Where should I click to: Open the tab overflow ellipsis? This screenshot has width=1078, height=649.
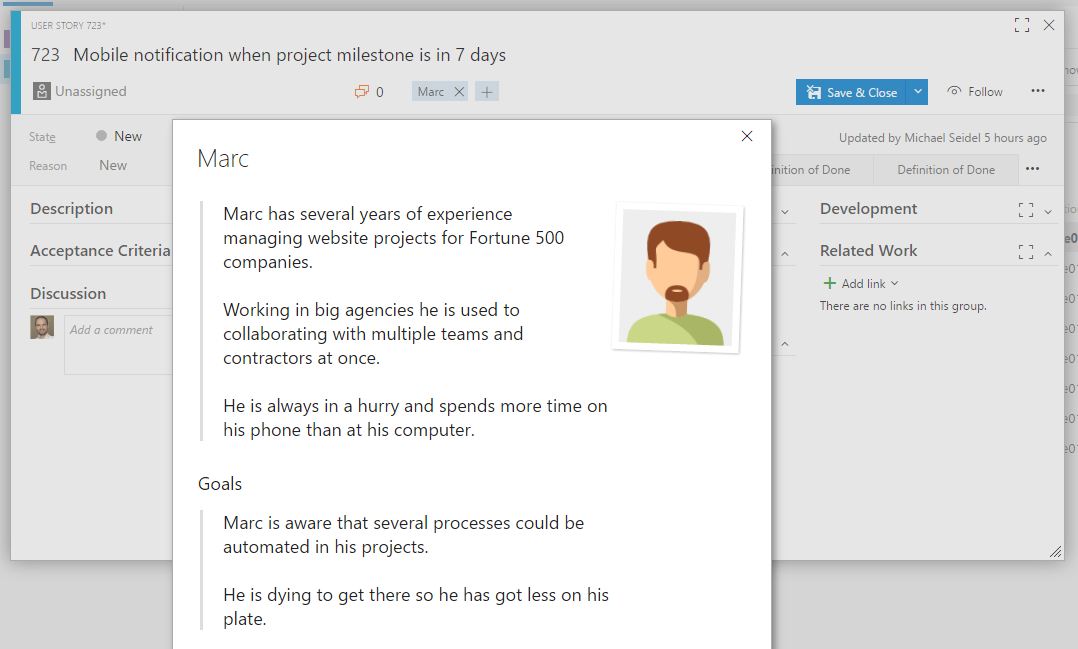click(1032, 169)
